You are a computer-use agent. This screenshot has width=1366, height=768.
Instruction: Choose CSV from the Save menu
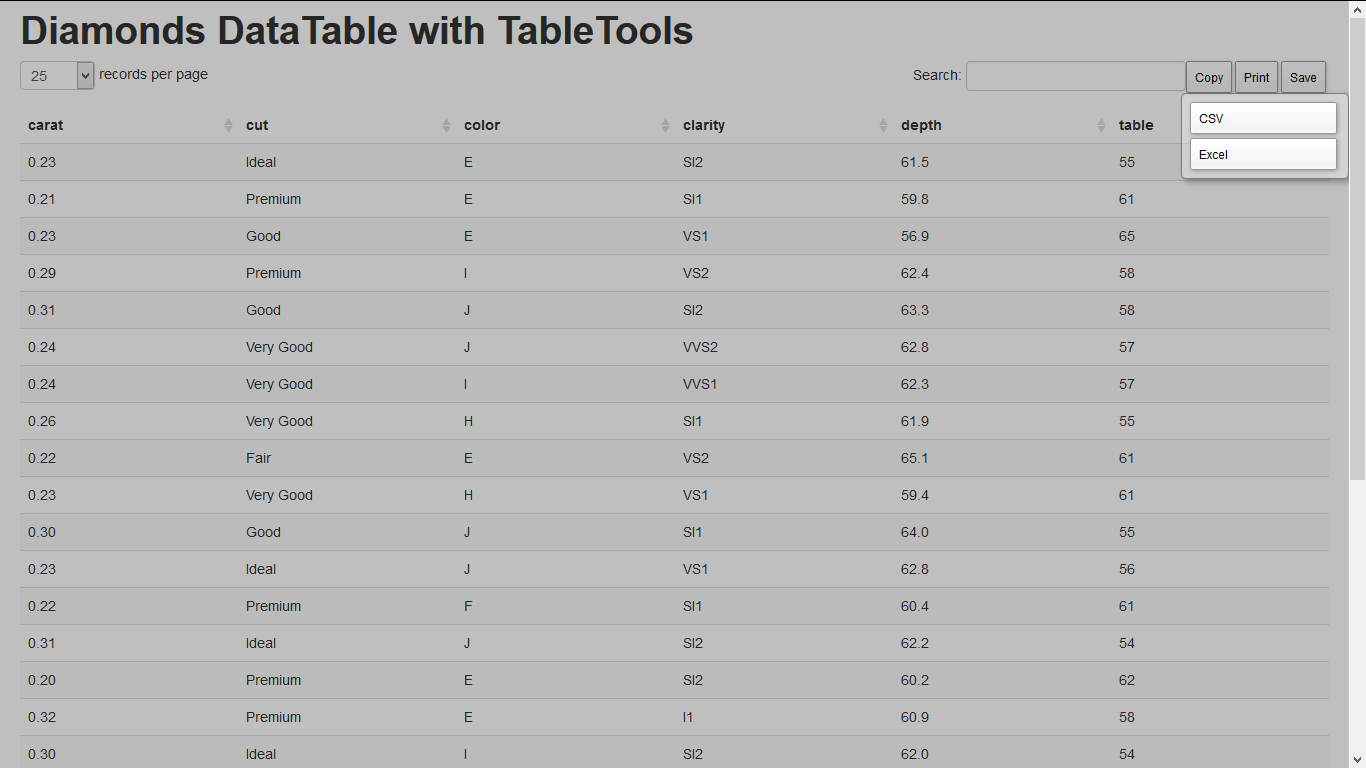[1263, 118]
